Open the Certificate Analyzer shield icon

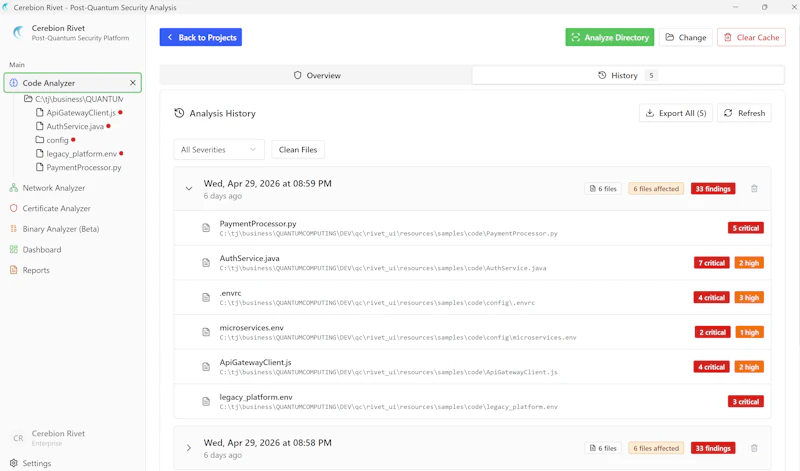pyautogui.click(x=14, y=208)
